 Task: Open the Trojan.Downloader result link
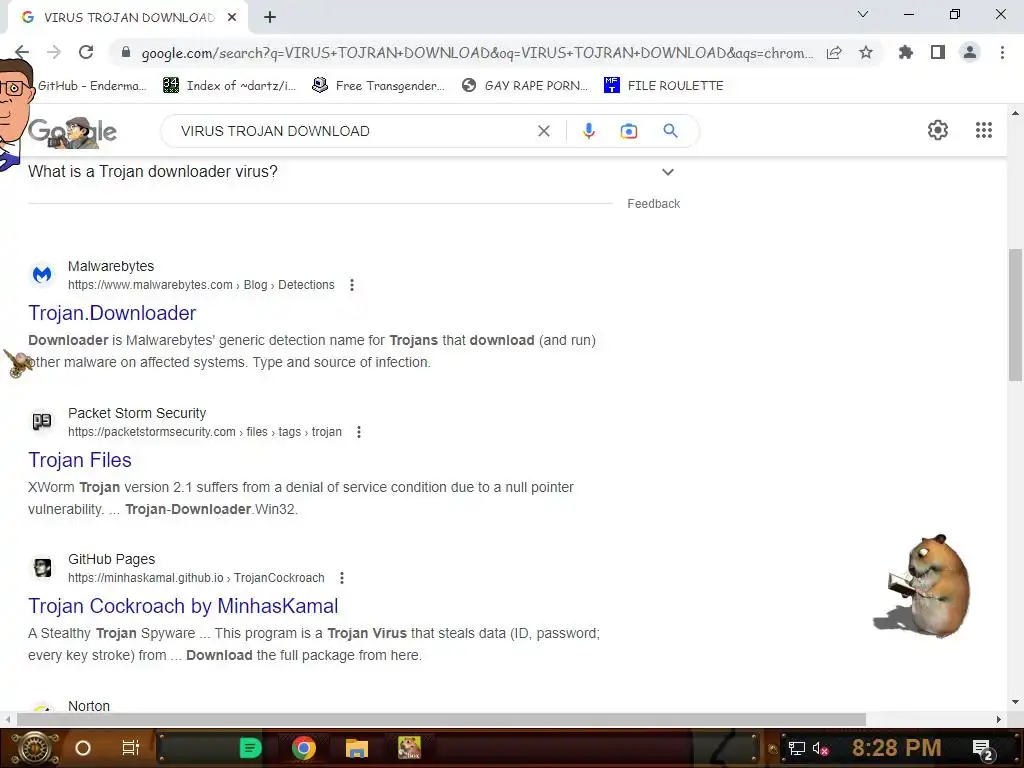[112, 313]
